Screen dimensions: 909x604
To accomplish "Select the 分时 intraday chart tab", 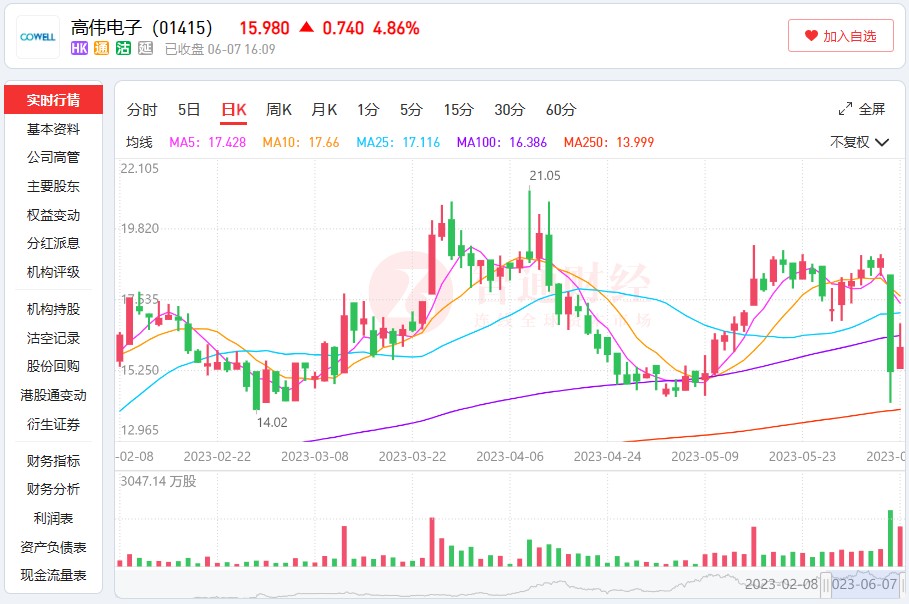I will 142,109.
